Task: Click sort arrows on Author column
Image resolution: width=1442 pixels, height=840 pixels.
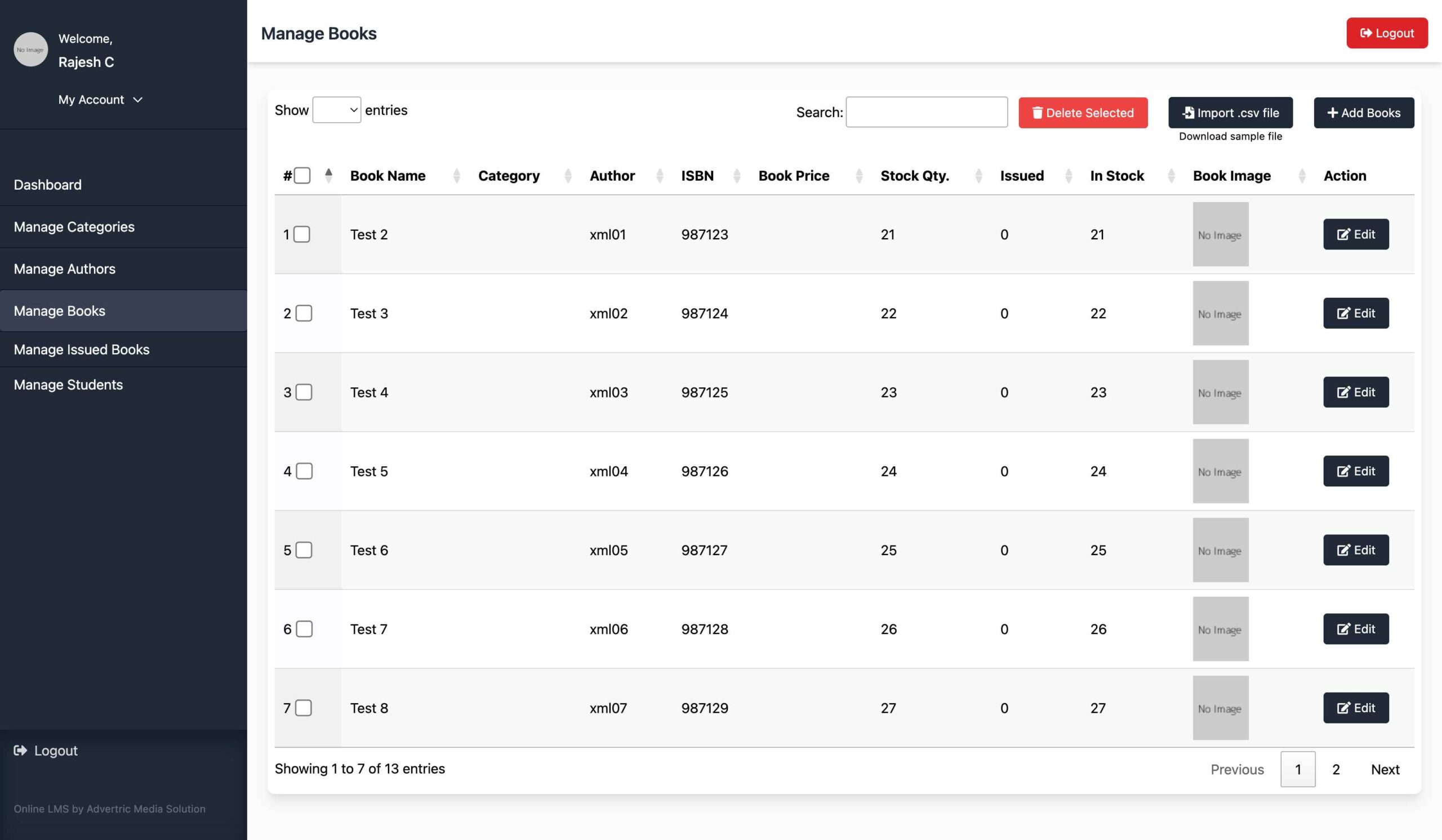Action: click(659, 176)
